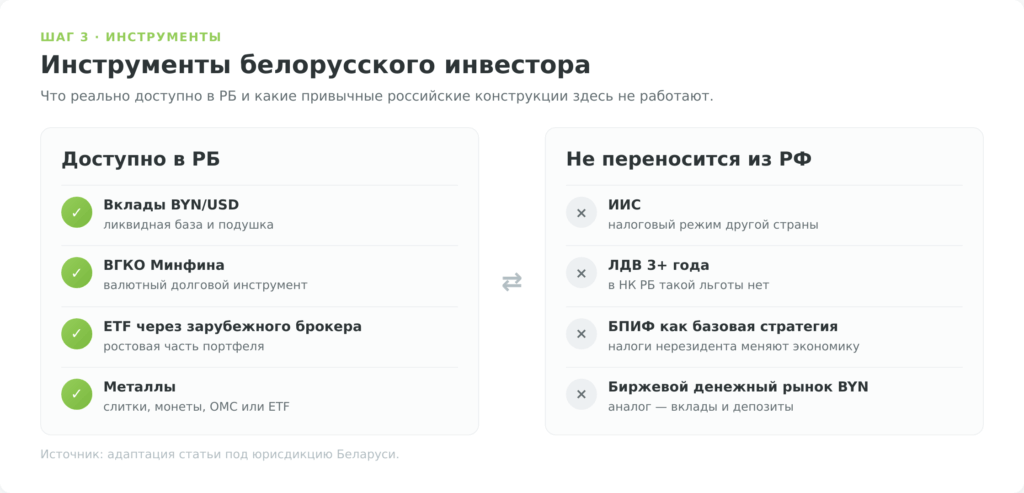Click the card title Не переносится из РФ
The width and height of the screenshot is (1024, 493).
click(689, 159)
